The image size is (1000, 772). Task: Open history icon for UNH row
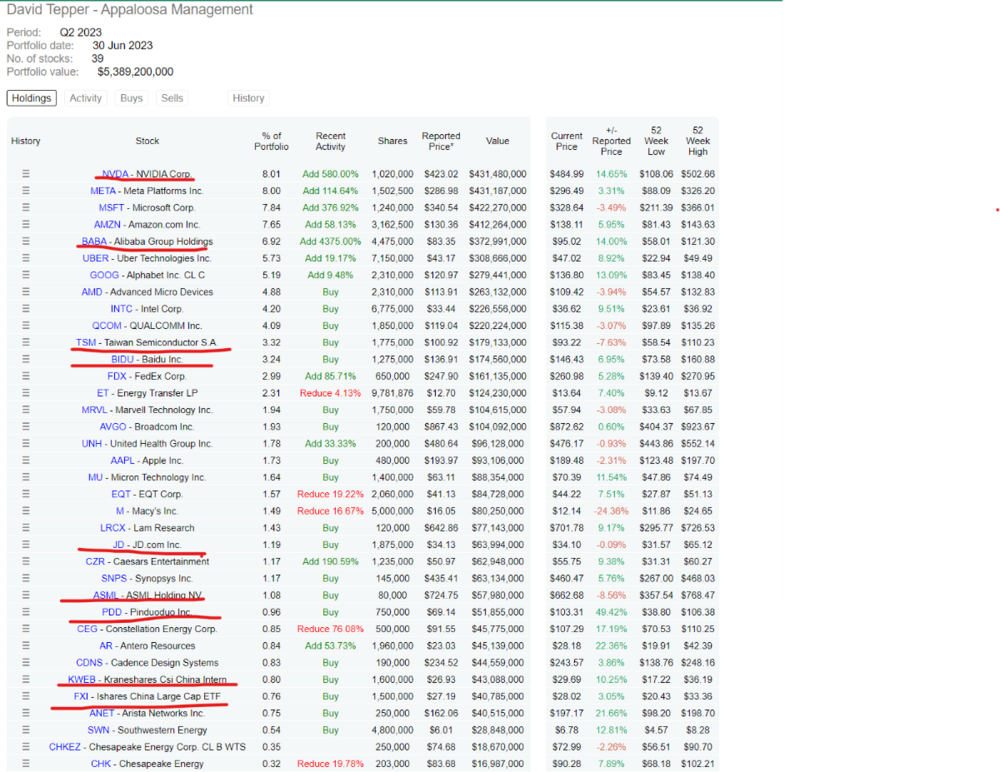tap(26, 443)
